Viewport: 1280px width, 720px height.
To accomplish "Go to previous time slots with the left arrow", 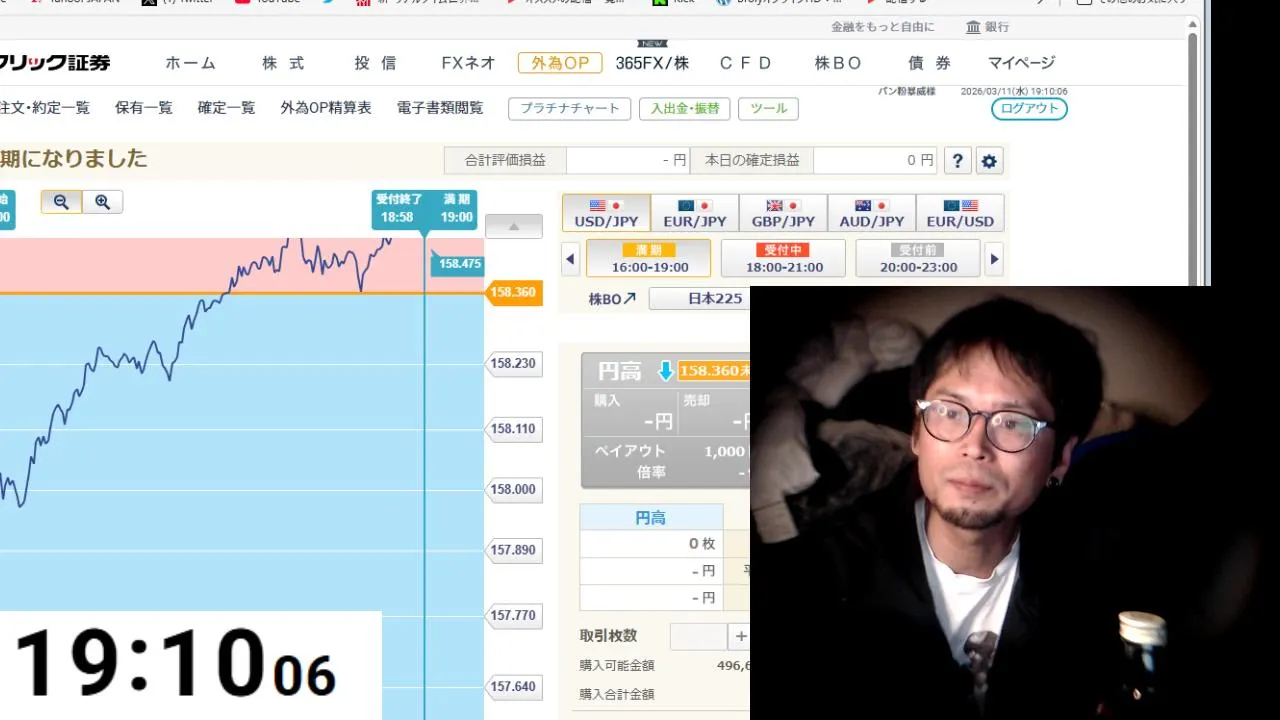I will [x=570, y=259].
